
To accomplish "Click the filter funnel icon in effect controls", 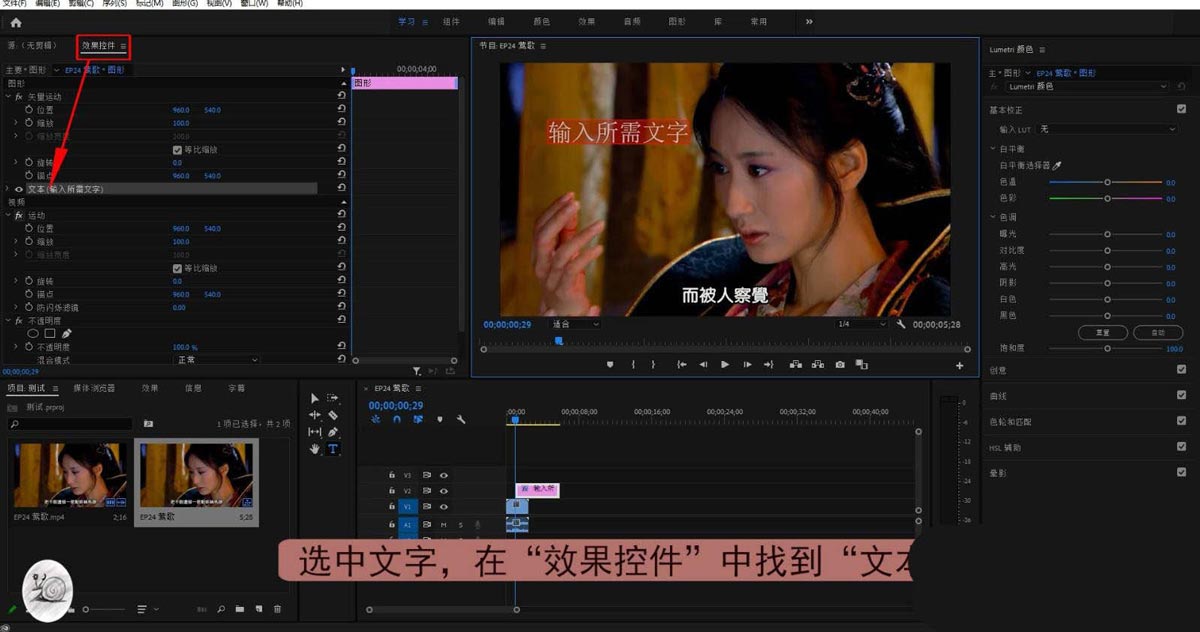I will [417, 371].
